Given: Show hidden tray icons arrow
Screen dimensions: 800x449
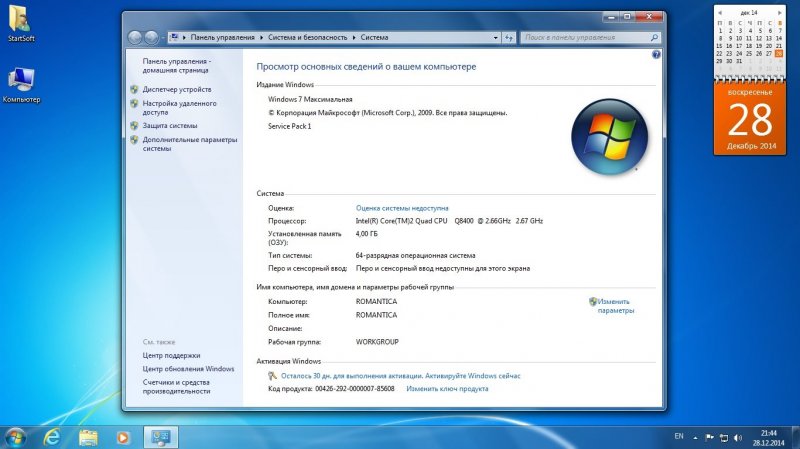Looking at the screenshot, I should [695, 438].
